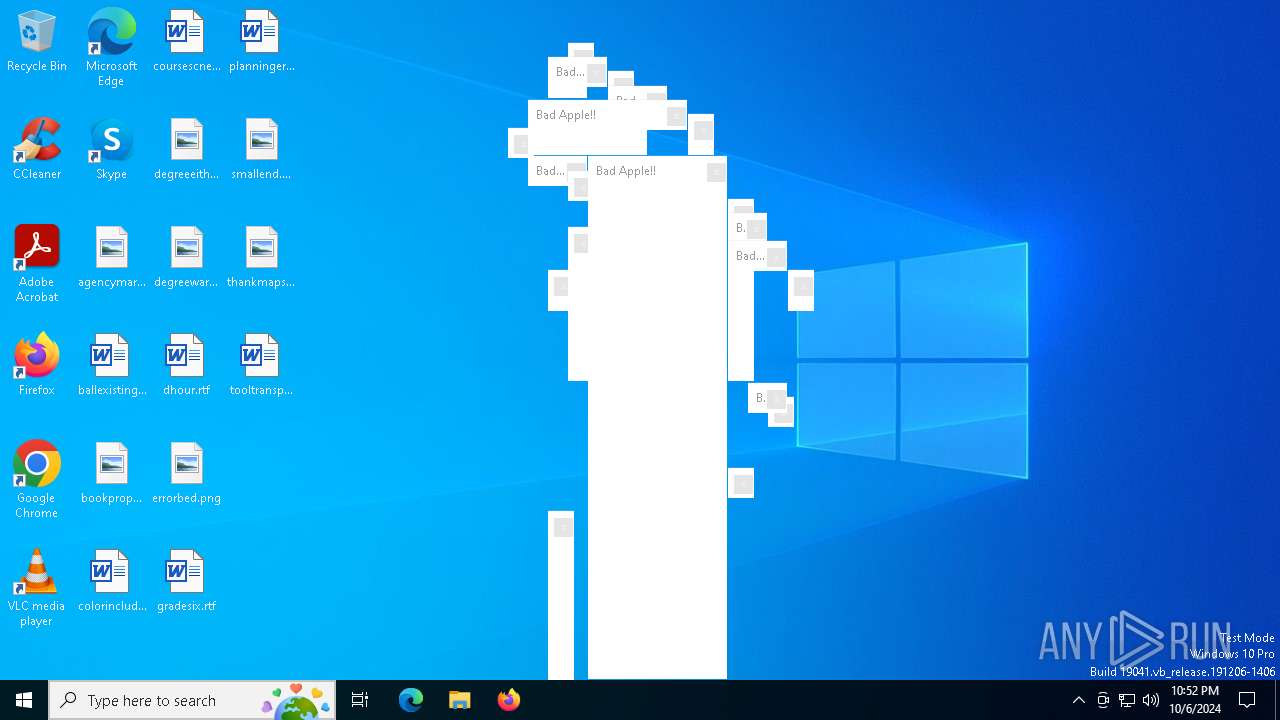The height and width of the screenshot is (720, 1280).
Task: Select the coursescne Word document
Action: click(x=186, y=42)
